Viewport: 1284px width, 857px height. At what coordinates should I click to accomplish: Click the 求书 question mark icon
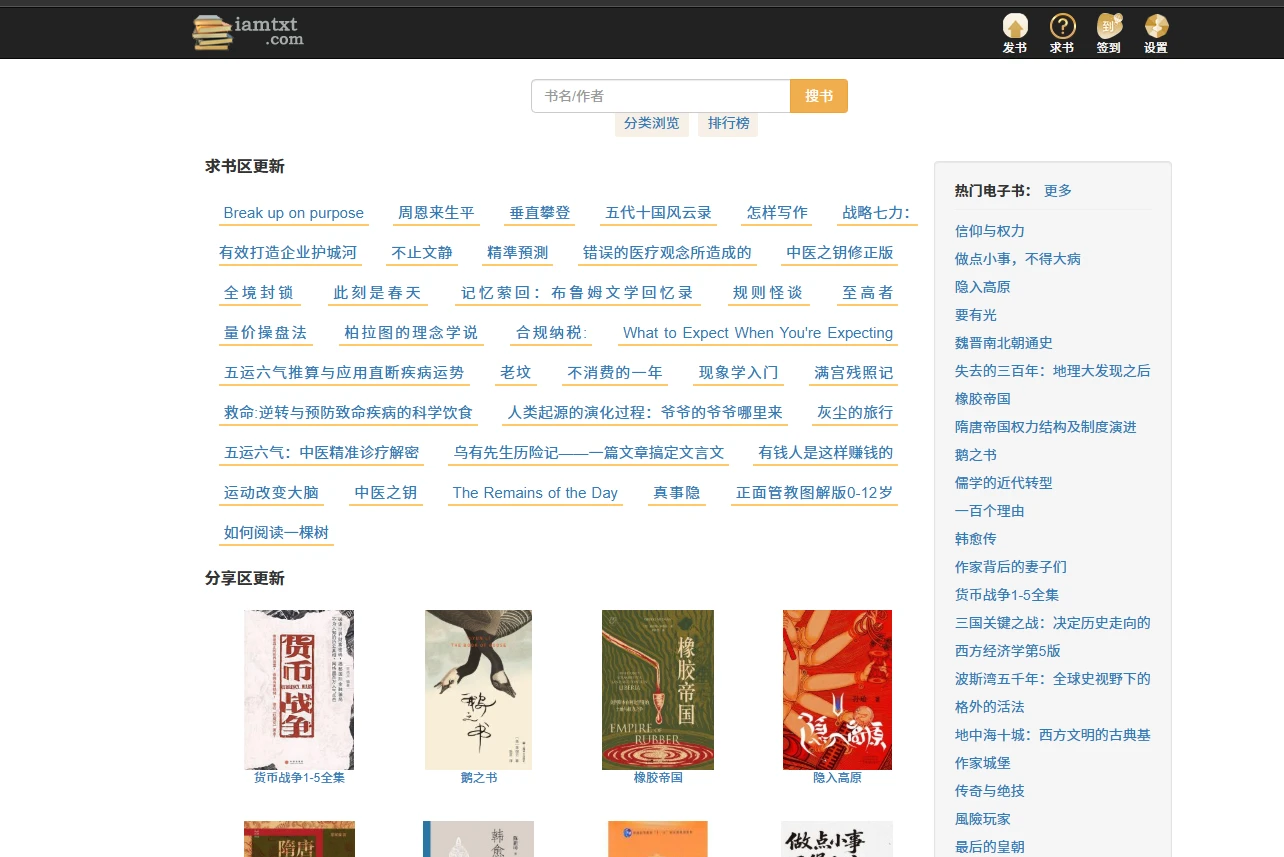click(x=1061, y=27)
